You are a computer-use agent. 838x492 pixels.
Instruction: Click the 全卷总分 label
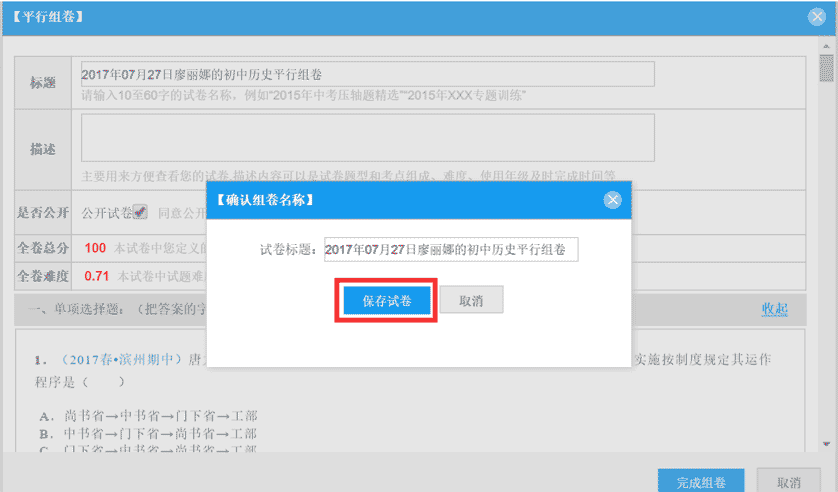pos(43,248)
